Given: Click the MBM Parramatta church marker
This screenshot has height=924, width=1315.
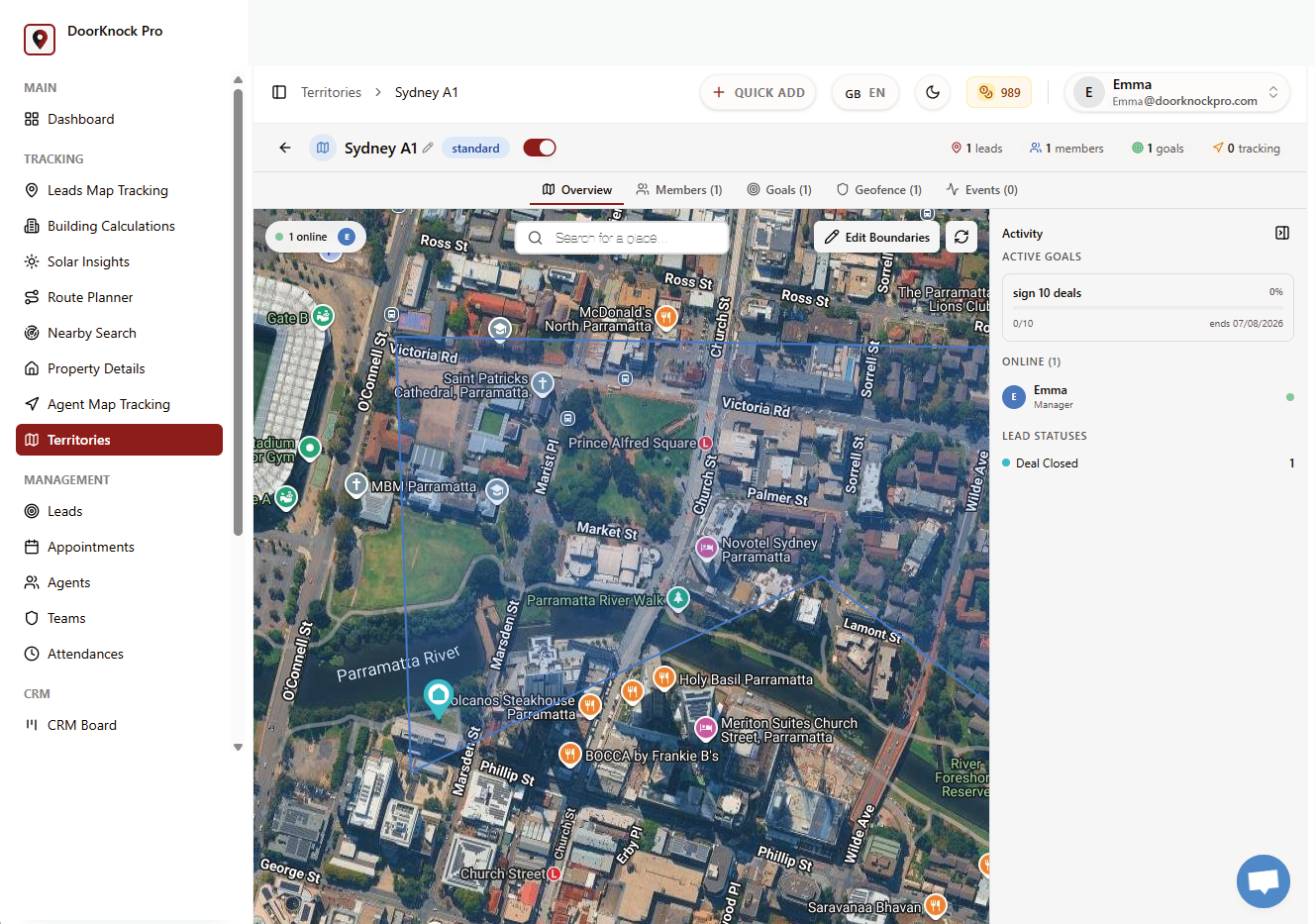Looking at the screenshot, I should point(356,484).
